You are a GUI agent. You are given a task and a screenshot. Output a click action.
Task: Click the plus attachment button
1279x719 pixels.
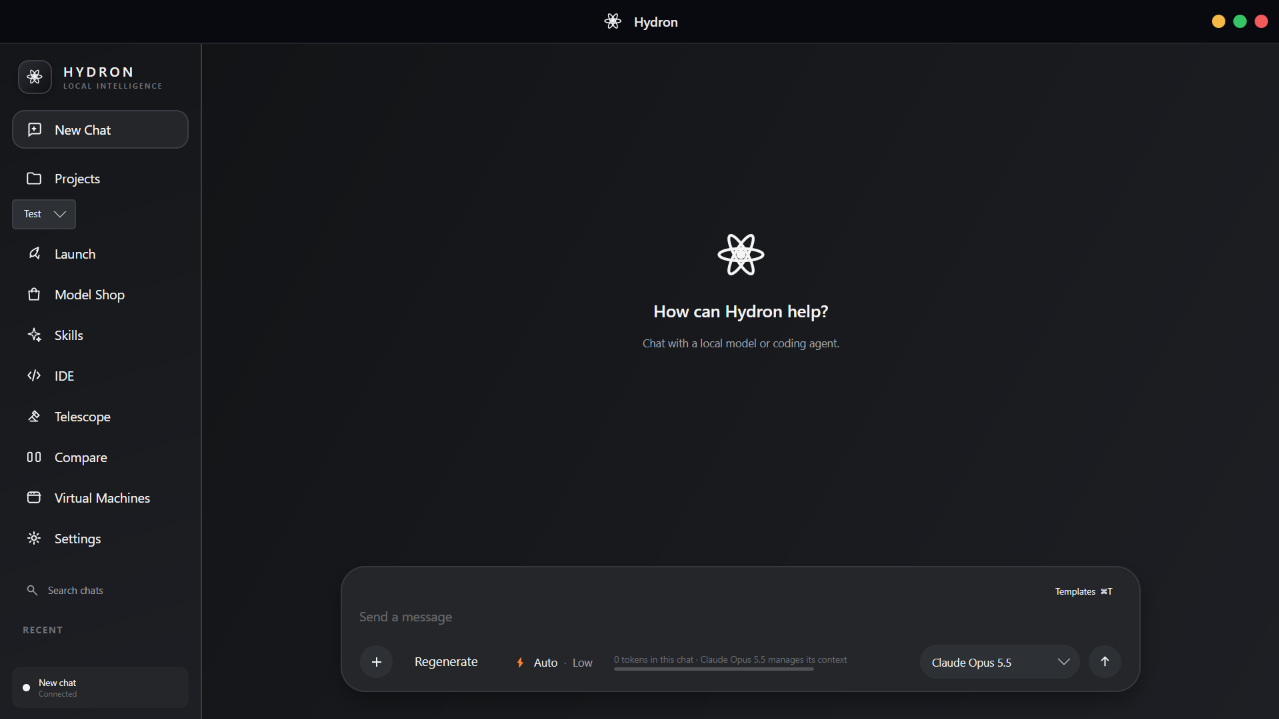[x=376, y=662]
